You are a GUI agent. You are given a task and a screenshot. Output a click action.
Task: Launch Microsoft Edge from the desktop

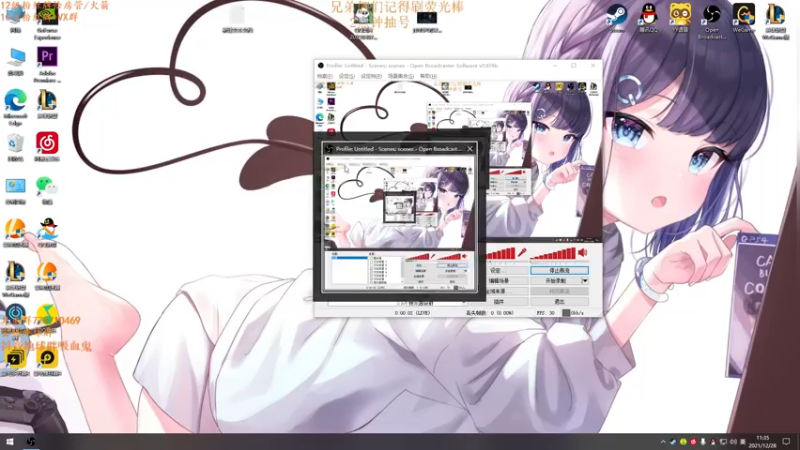click(16, 107)
